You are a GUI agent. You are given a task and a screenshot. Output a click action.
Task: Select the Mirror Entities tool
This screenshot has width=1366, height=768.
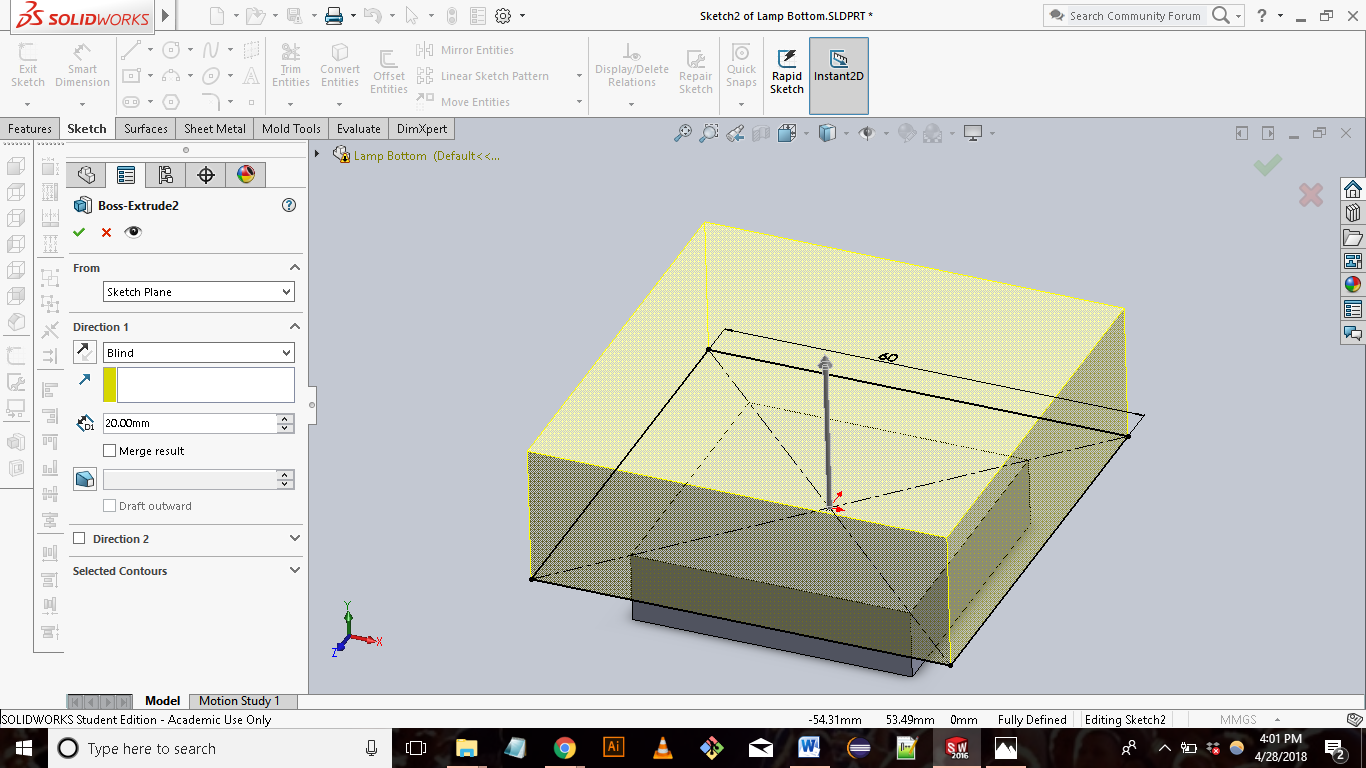465,50
